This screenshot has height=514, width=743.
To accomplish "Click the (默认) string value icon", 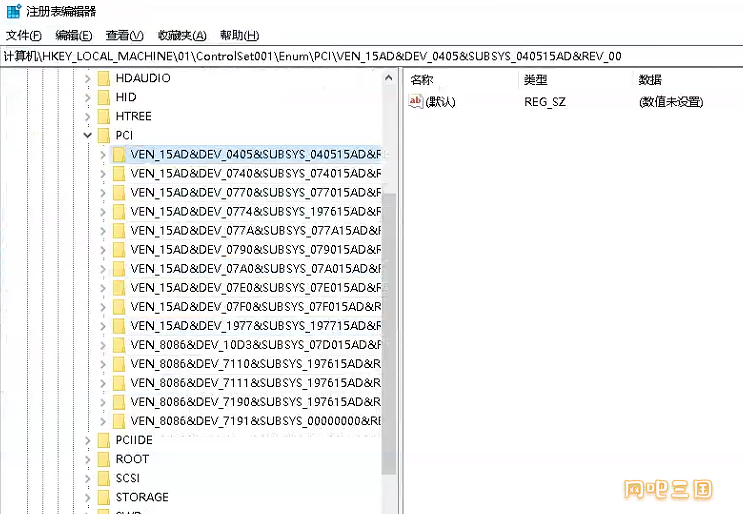I will (x=416, y=101).
